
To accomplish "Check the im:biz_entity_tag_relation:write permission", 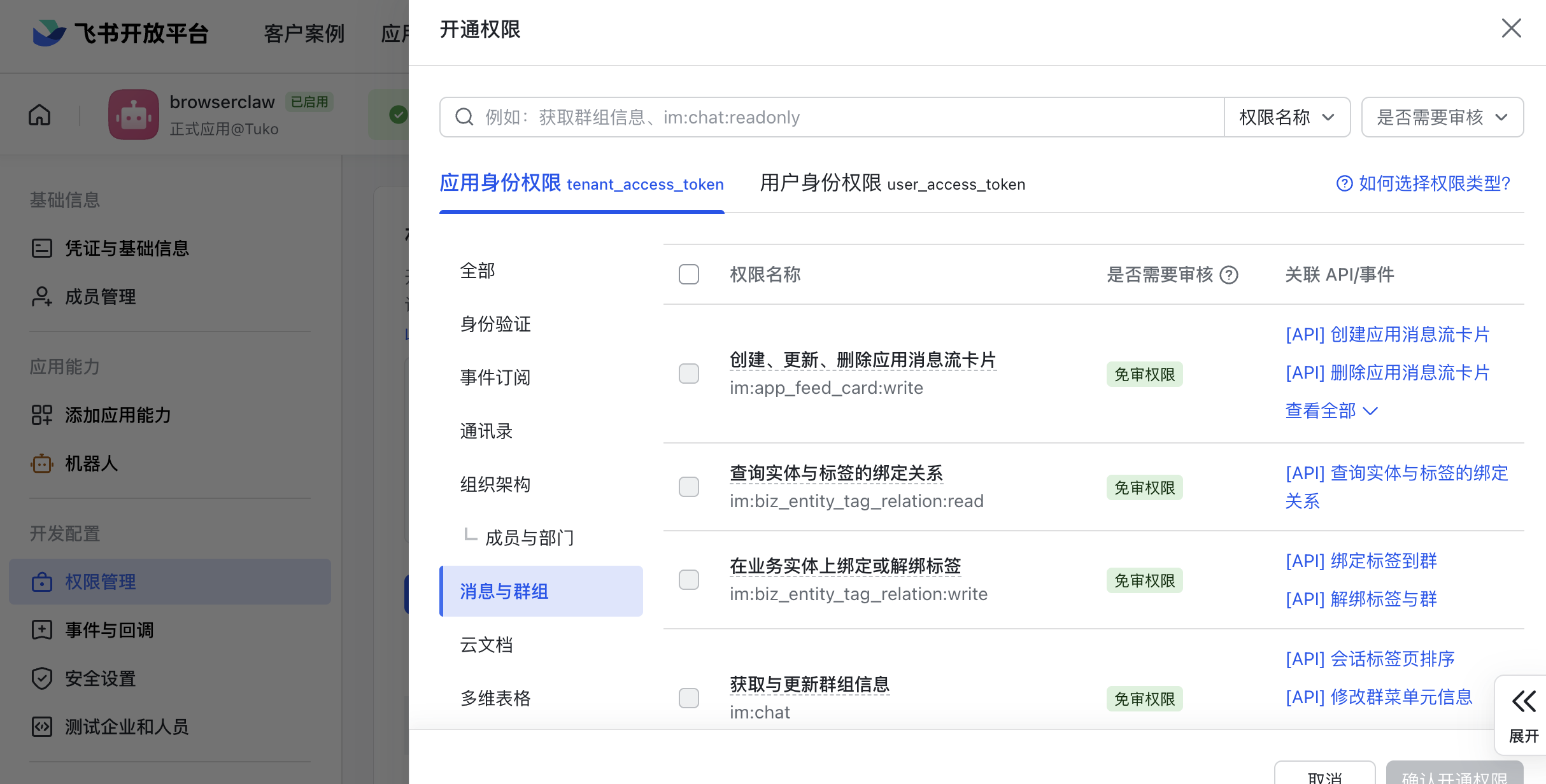I will point(689,580).
